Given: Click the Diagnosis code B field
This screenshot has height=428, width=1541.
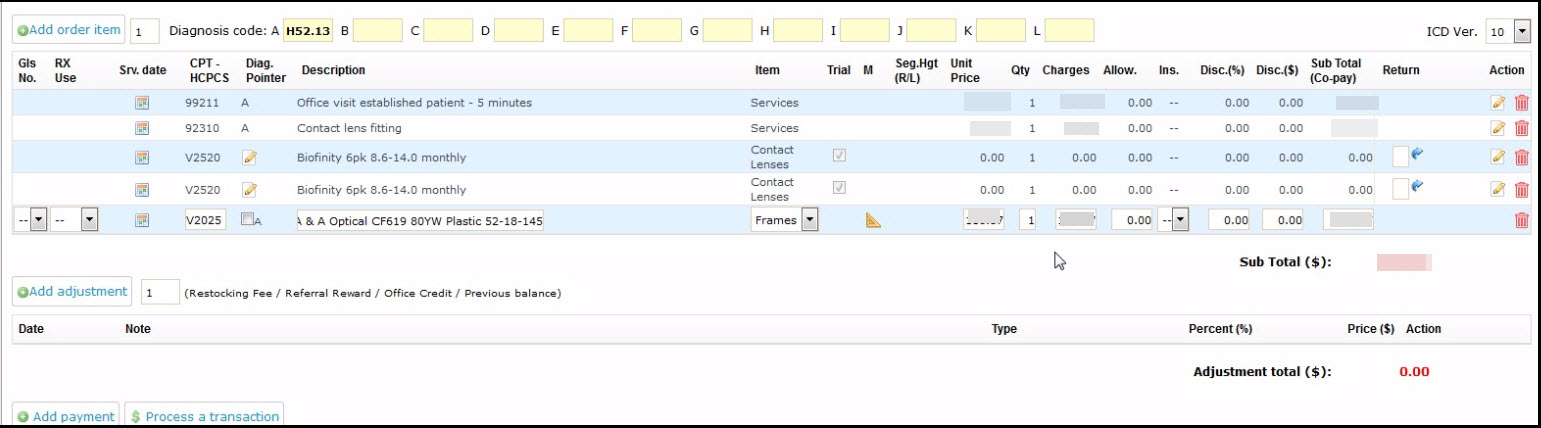Looking at the screenshot, I should click(377, 31).
